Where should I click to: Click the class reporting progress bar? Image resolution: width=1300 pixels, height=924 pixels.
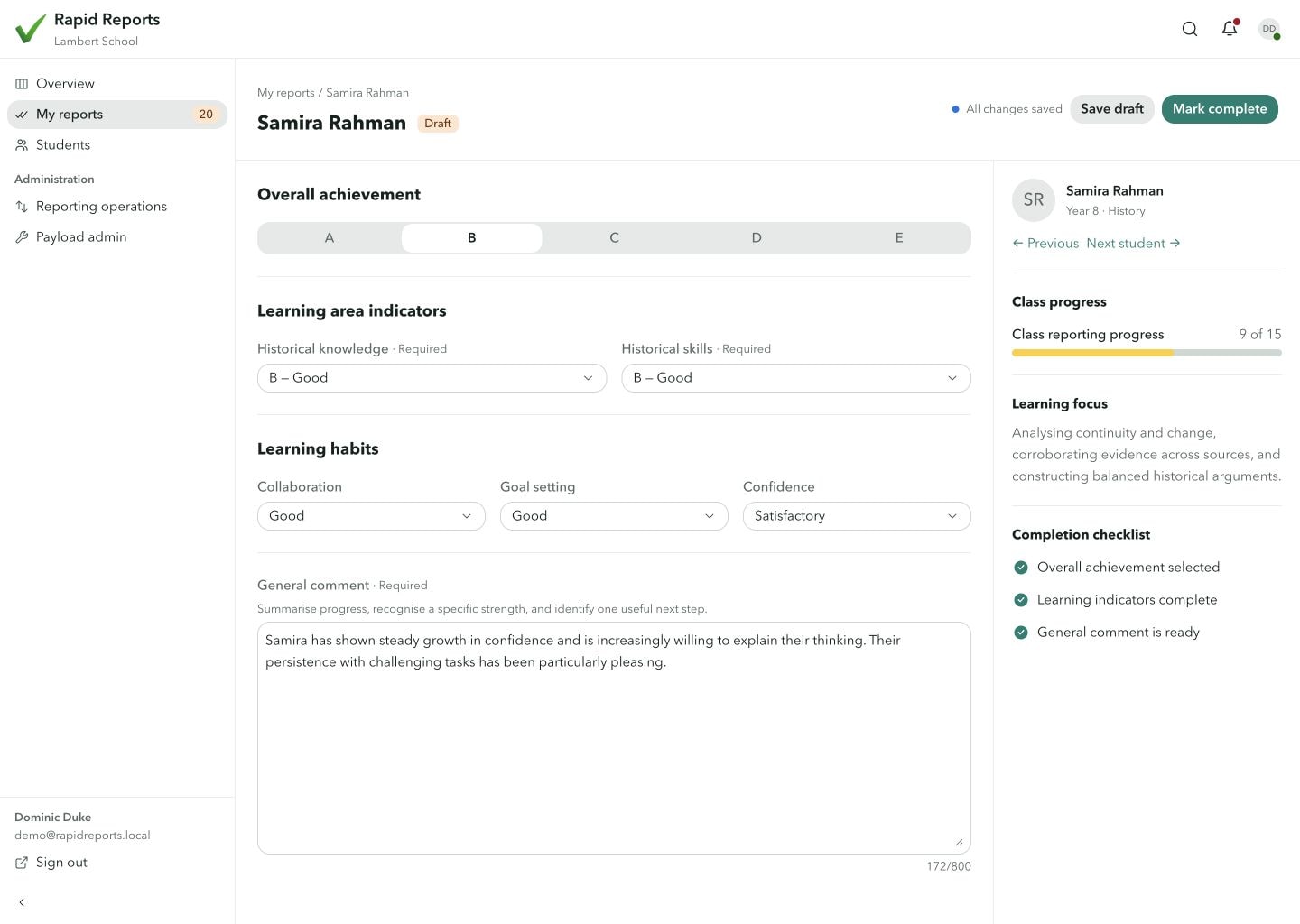coord(1147,353)
